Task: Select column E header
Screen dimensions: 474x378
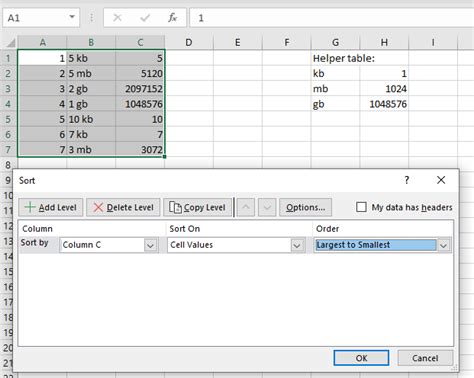Action: [238, 42]
